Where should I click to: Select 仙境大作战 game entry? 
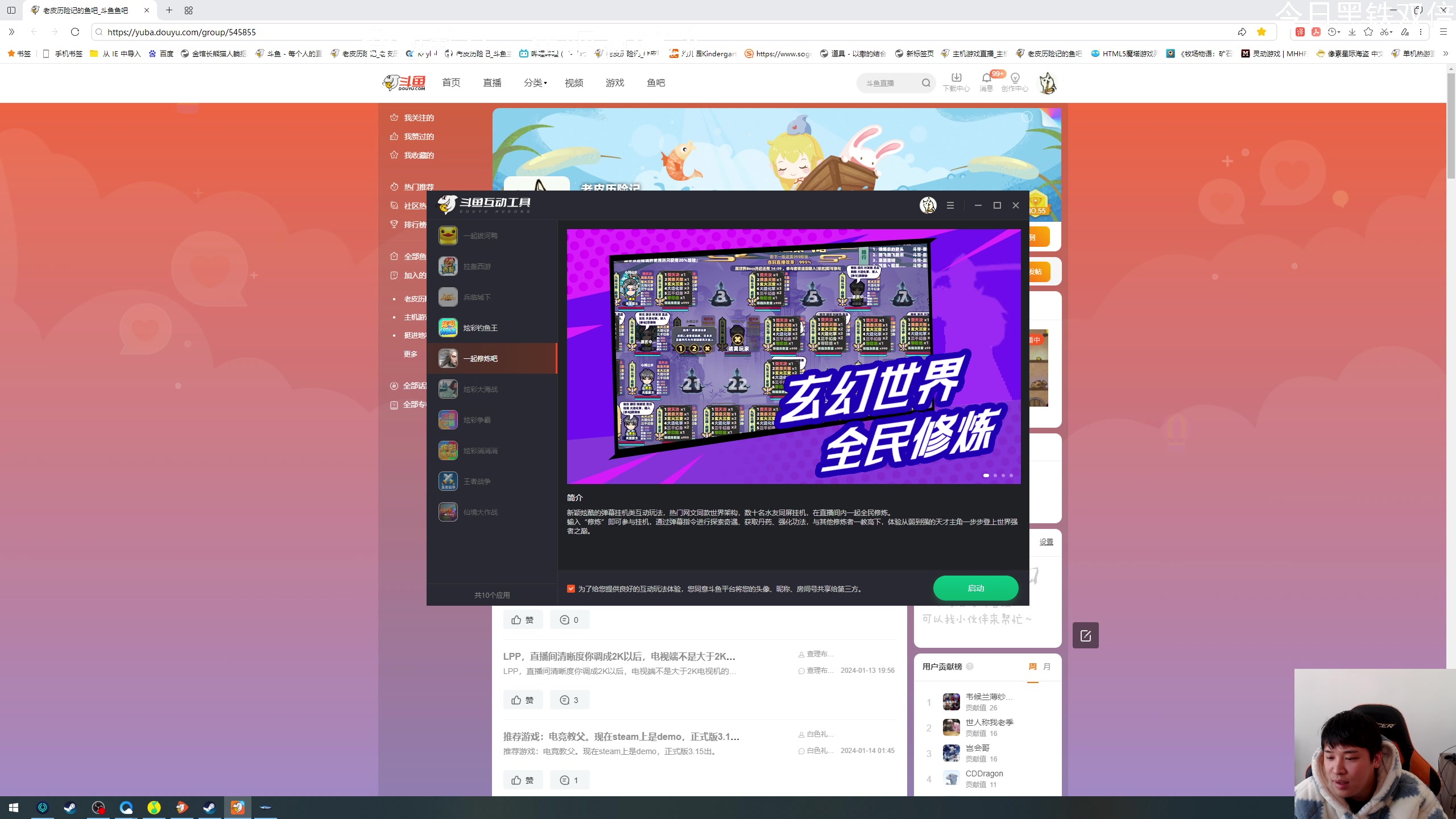click(492, 512)
